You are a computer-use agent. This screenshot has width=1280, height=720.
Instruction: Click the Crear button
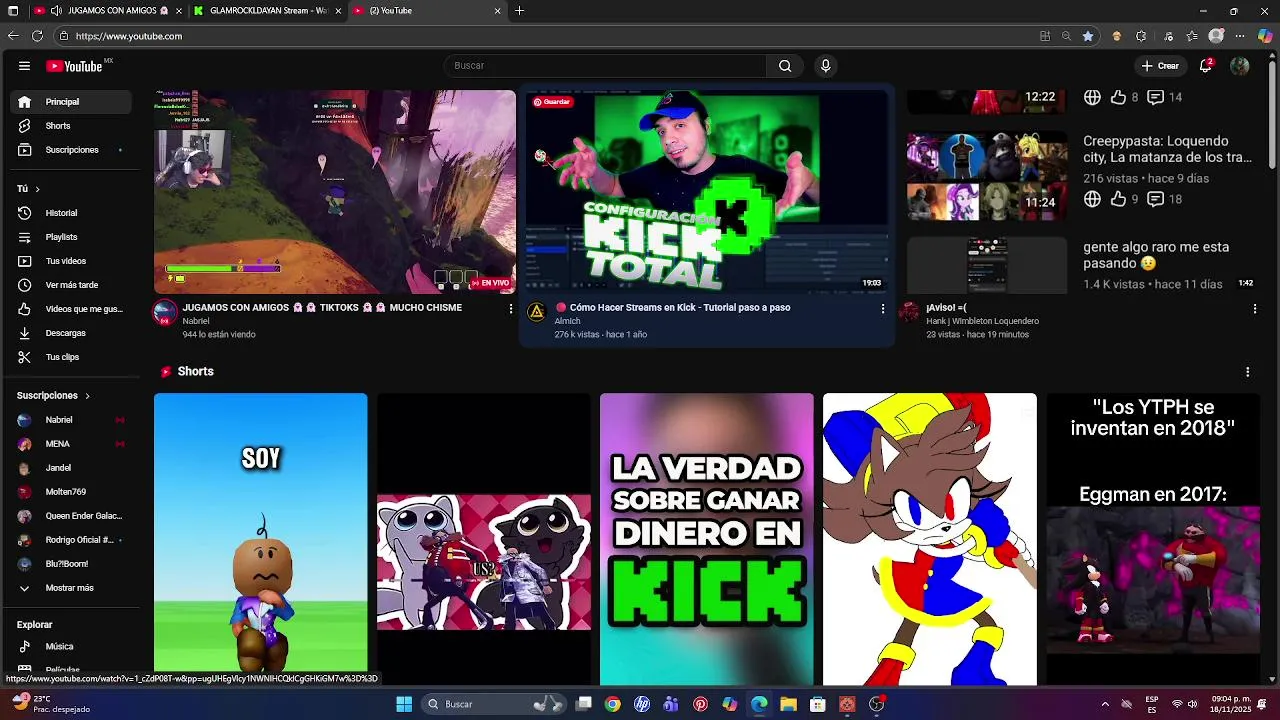[1160, 66]
